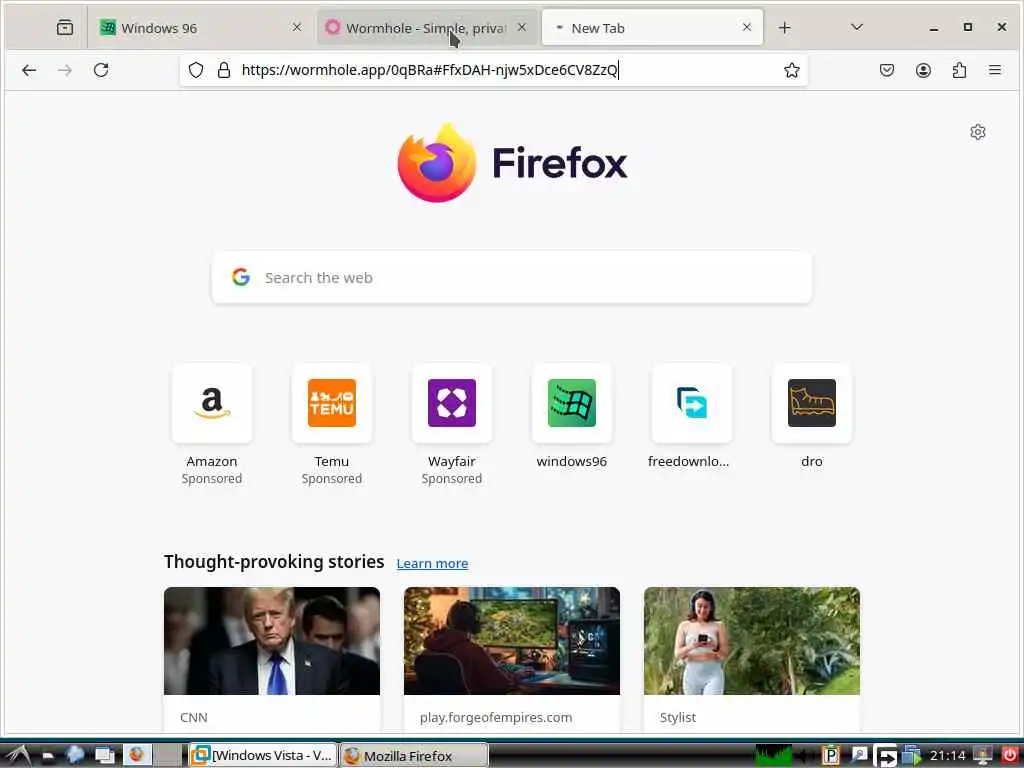The height and width of the screenshot is (768, 1024).
Task: Open a new tab with plus button
Action: [784, 27]
